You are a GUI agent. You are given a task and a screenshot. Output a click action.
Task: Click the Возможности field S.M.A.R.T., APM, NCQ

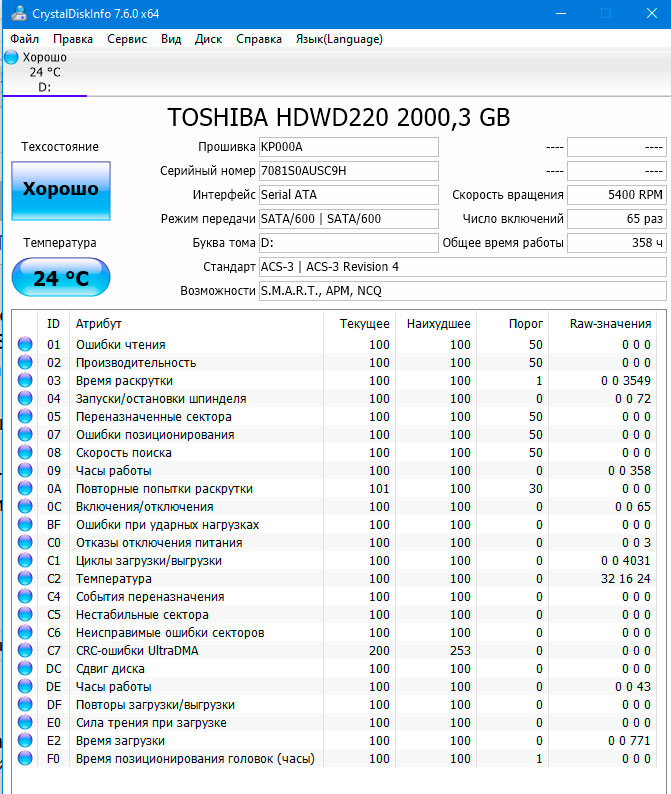pyautogui.click(x=462, y=291)
